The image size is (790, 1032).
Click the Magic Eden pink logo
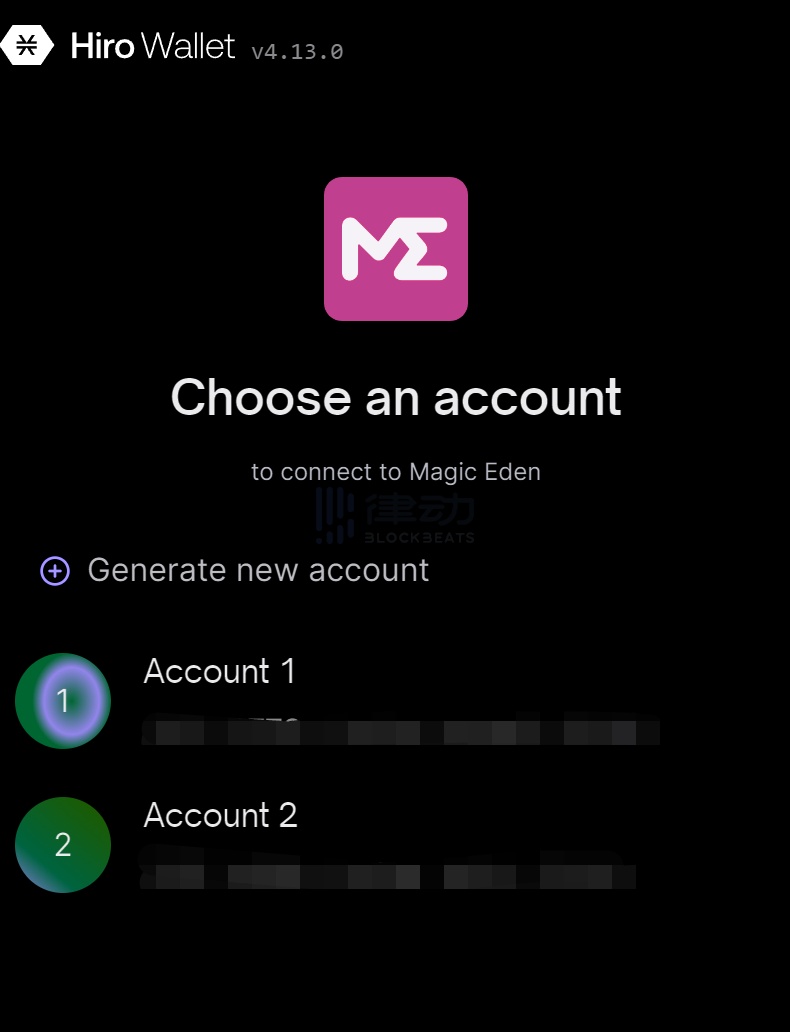pos(396,249)
